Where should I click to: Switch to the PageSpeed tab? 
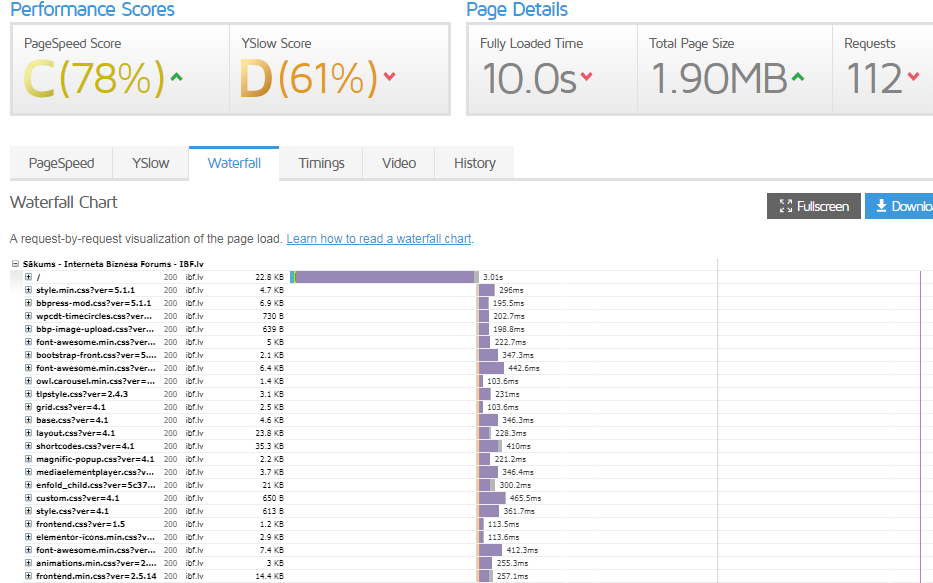pos(61,163)
